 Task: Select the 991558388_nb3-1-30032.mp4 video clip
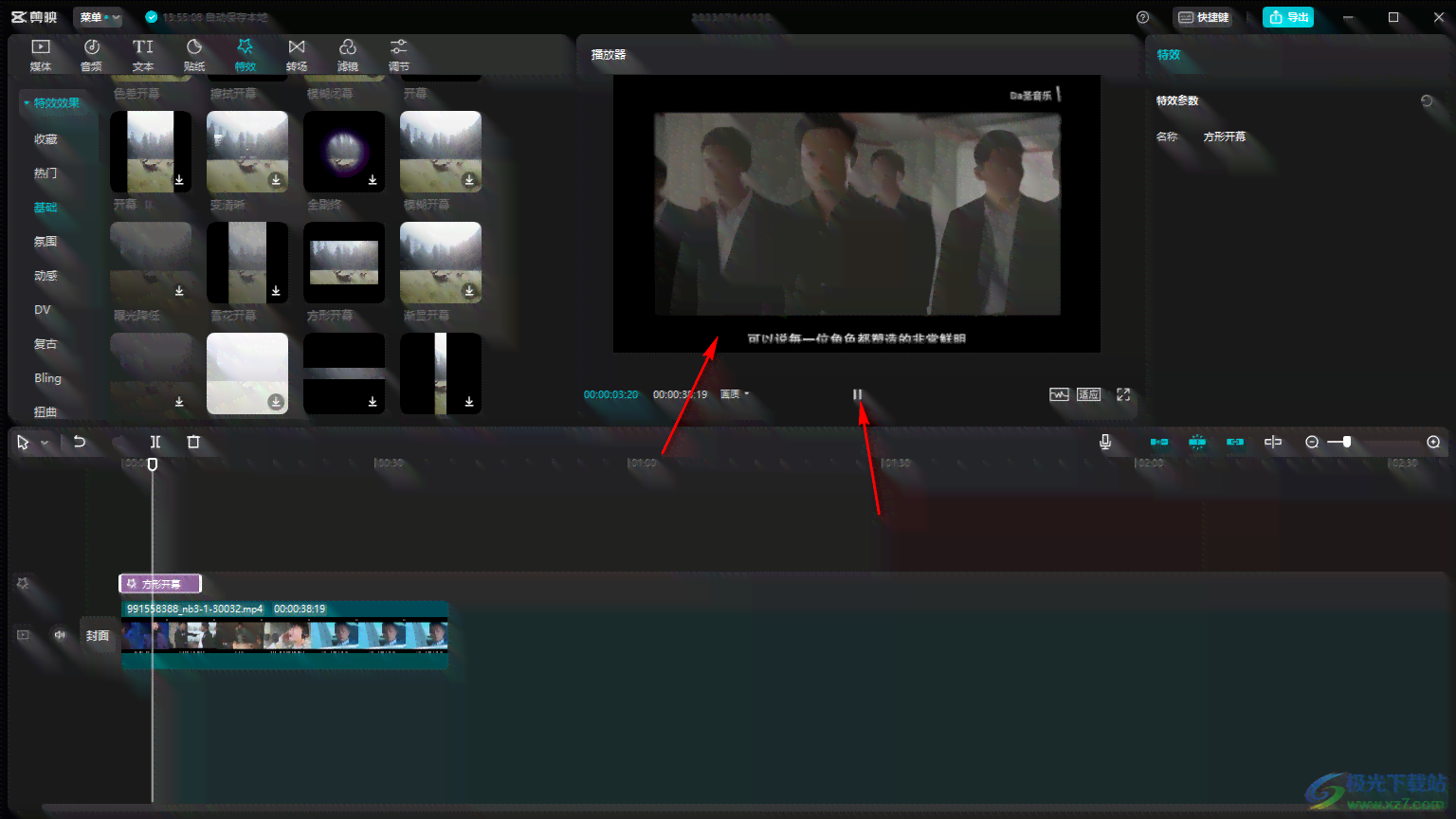[x=284, y=635]
